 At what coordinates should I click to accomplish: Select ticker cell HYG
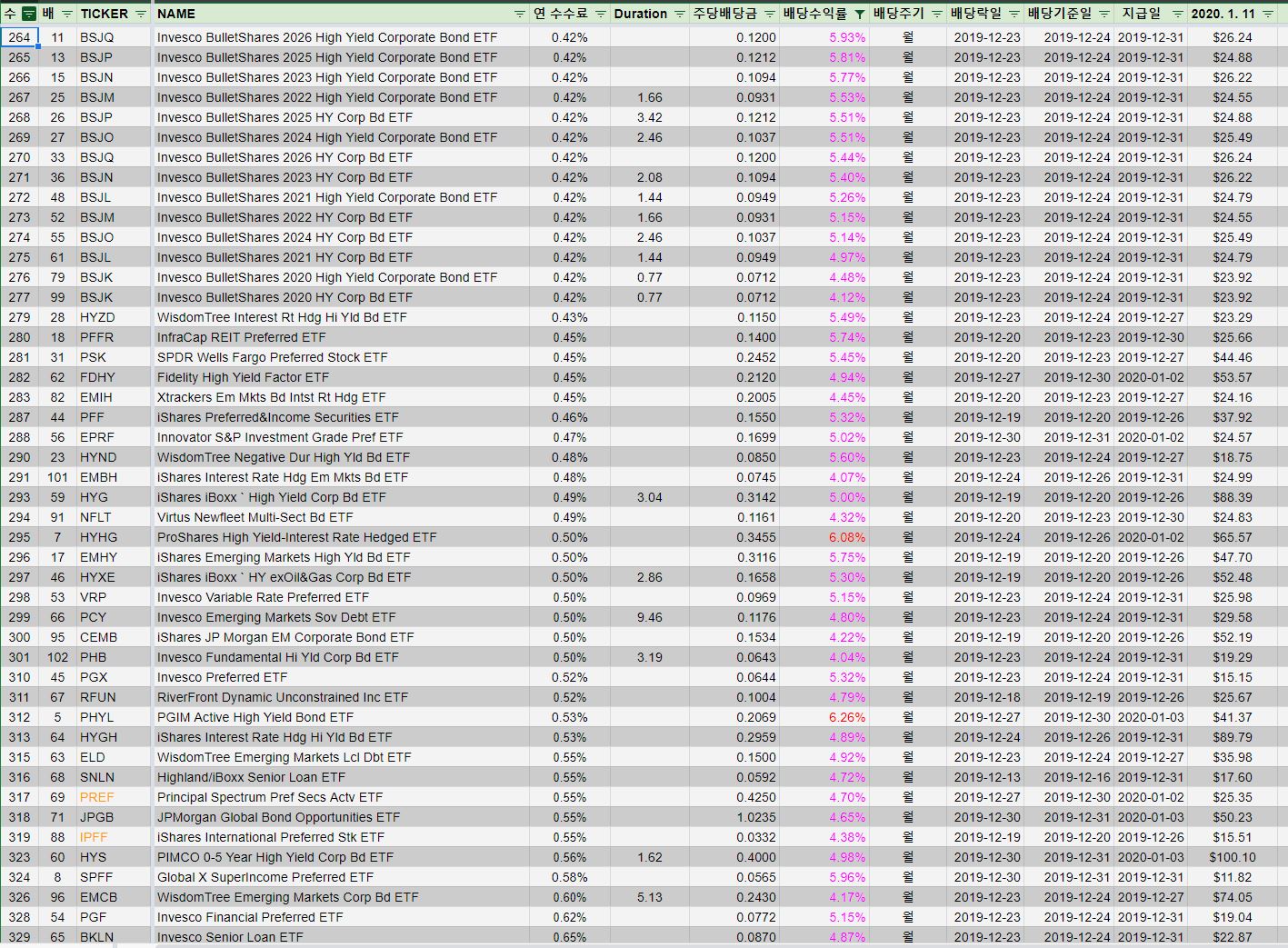click(113, 497)
